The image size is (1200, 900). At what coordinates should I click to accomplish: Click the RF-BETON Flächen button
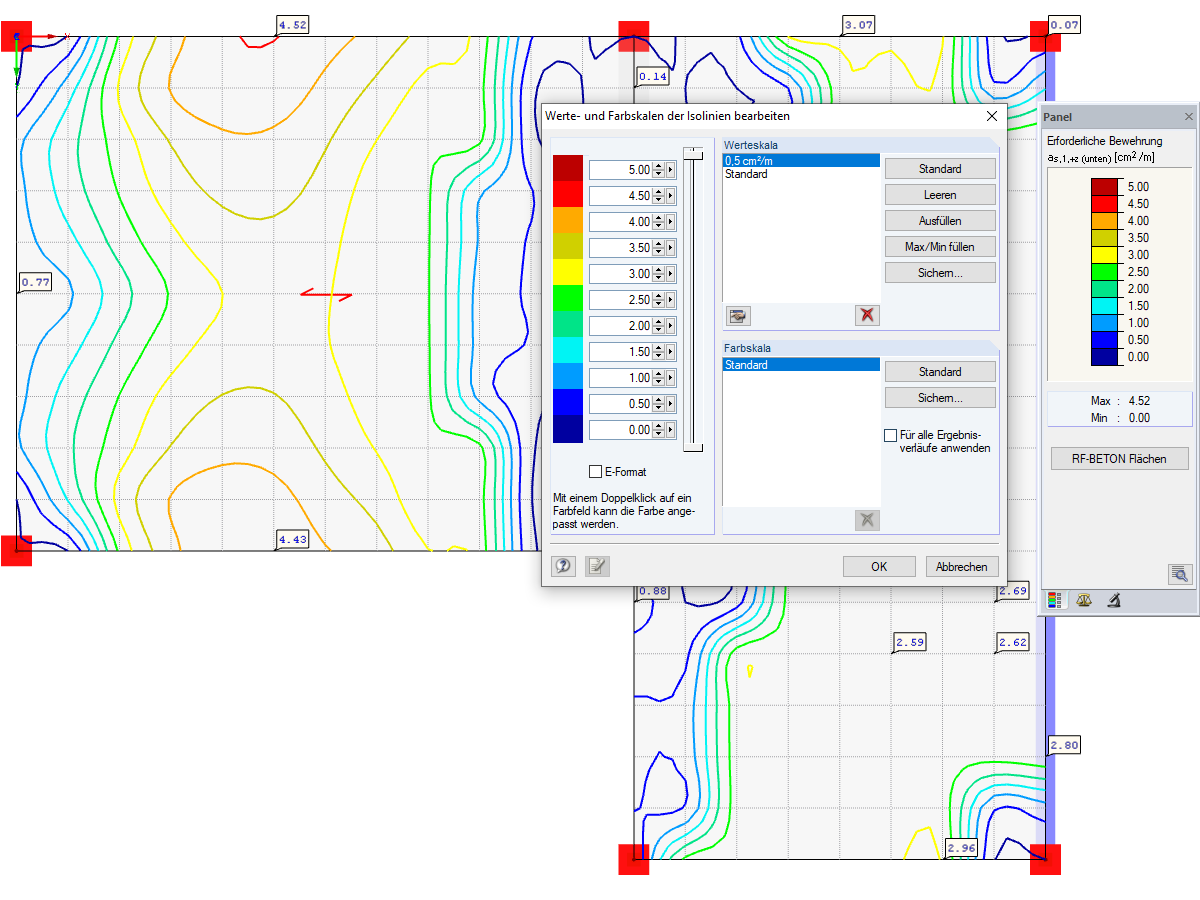[1120, 459]
